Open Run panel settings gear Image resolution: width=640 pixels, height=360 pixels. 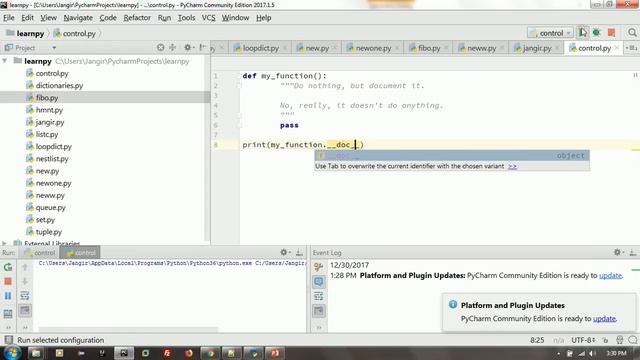284,252
